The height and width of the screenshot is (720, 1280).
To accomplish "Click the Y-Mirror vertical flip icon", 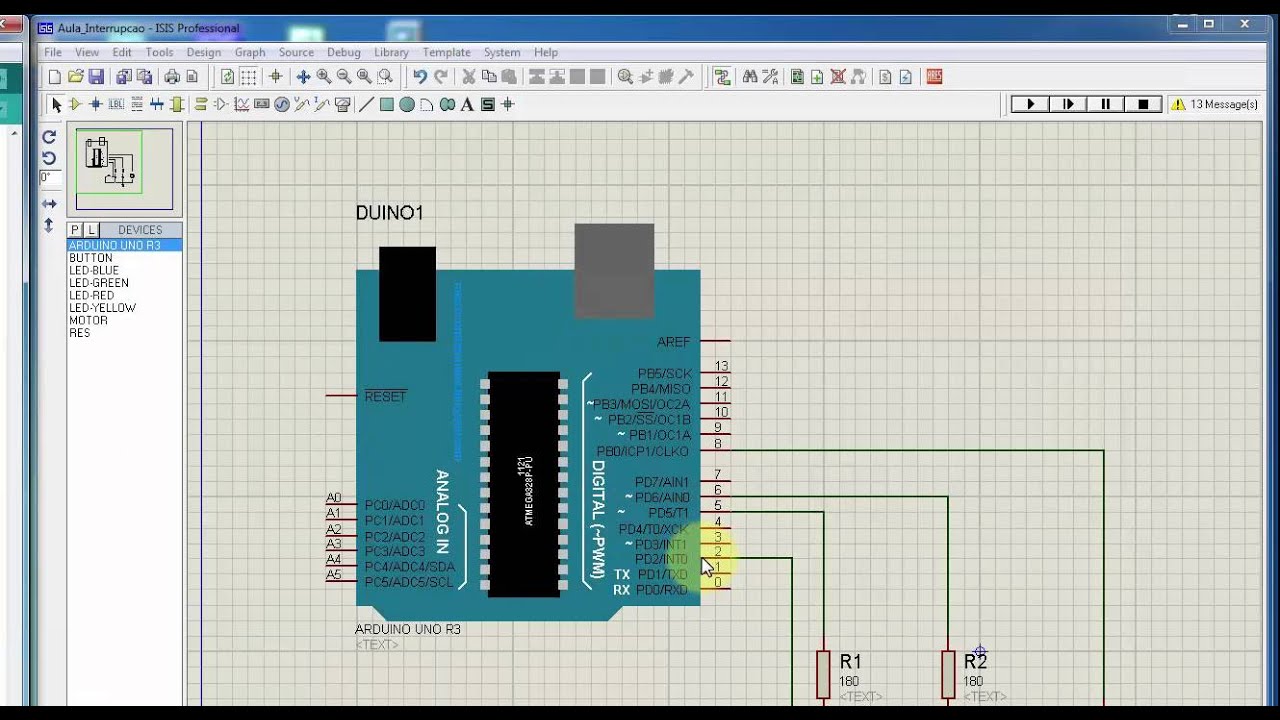I will coord(49,225).
